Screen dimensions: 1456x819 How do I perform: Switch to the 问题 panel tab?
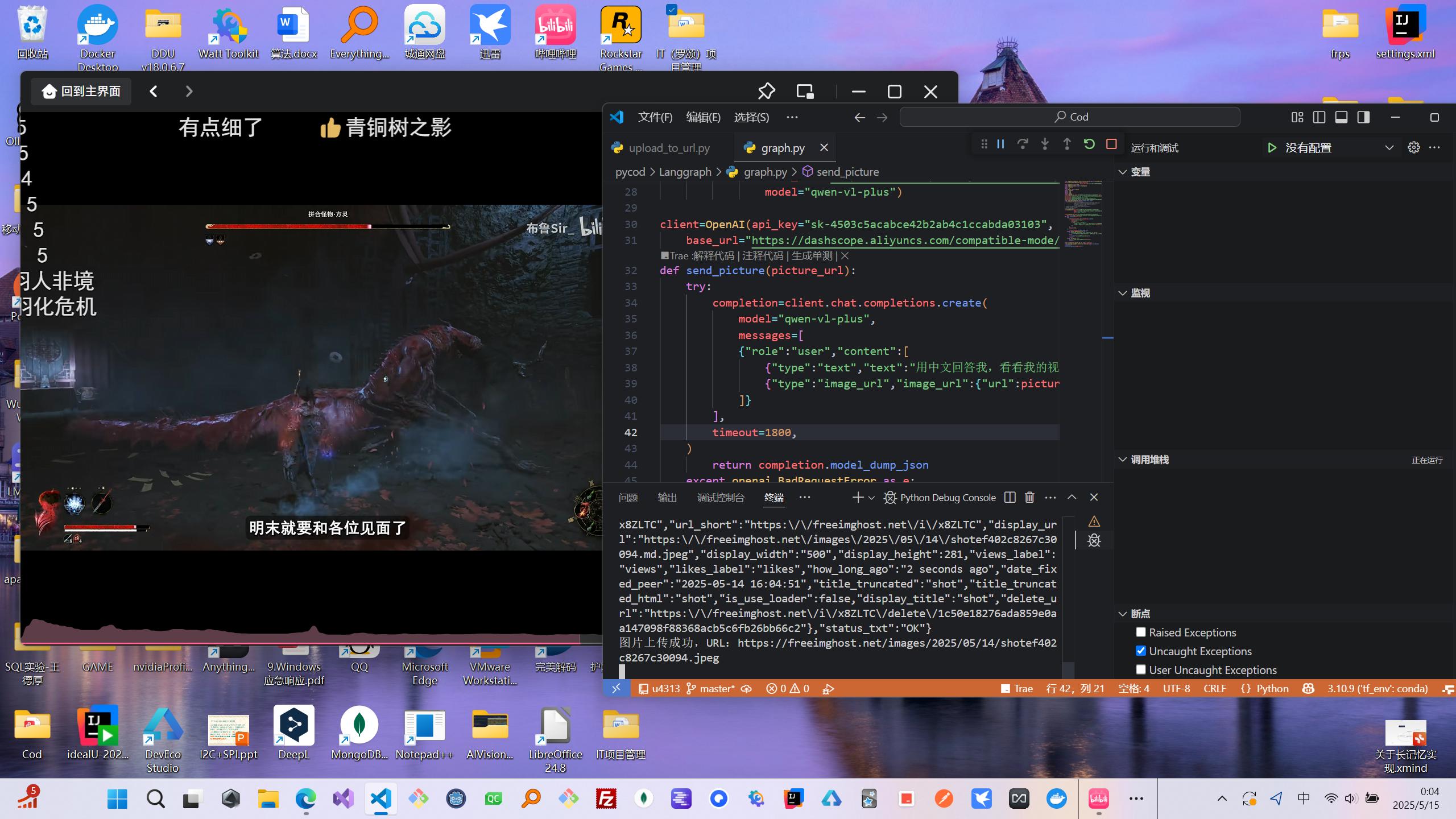pos(628,498)
